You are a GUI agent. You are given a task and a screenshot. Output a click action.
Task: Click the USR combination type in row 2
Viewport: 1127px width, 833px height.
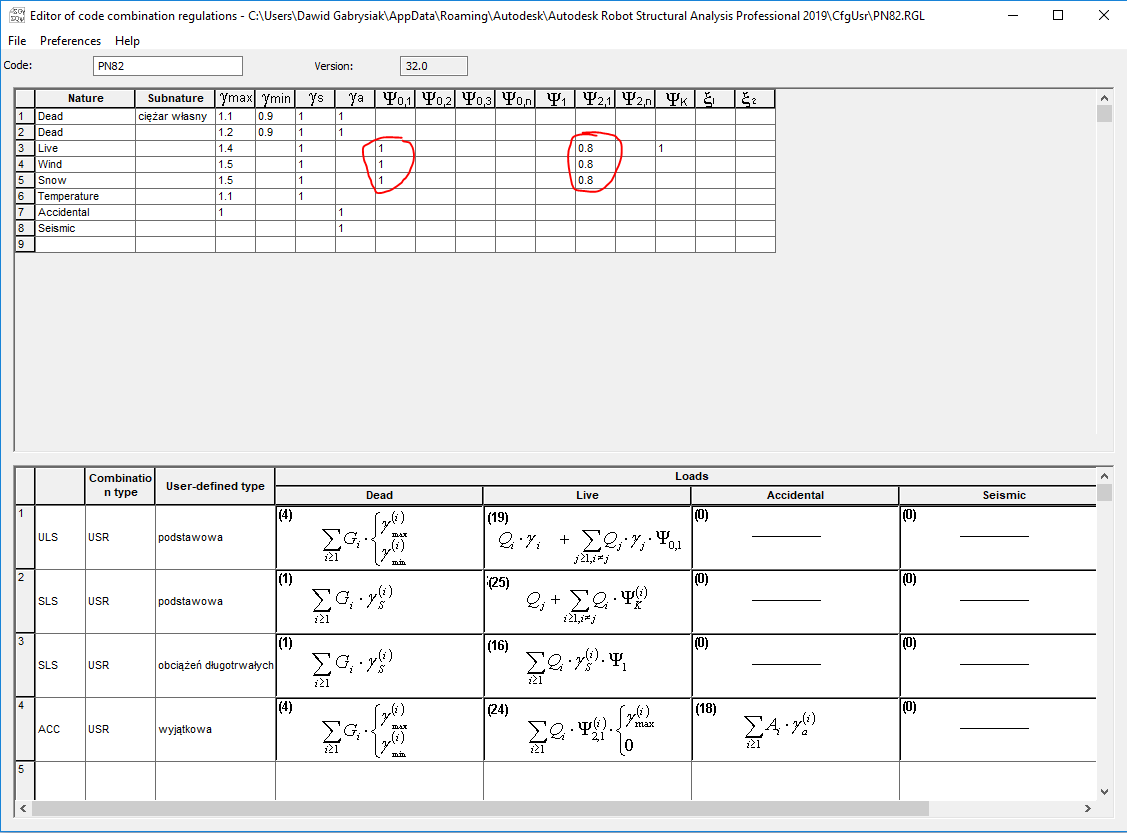click(x=120, y=602)
